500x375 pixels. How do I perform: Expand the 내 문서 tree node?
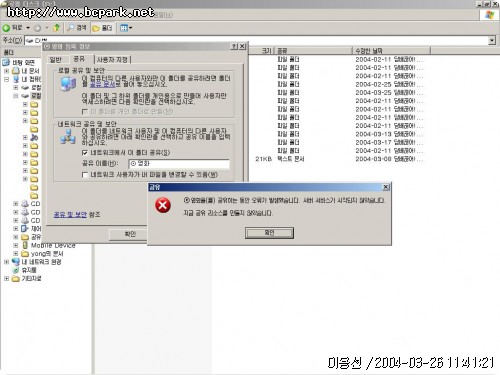(x=6, y=71)
